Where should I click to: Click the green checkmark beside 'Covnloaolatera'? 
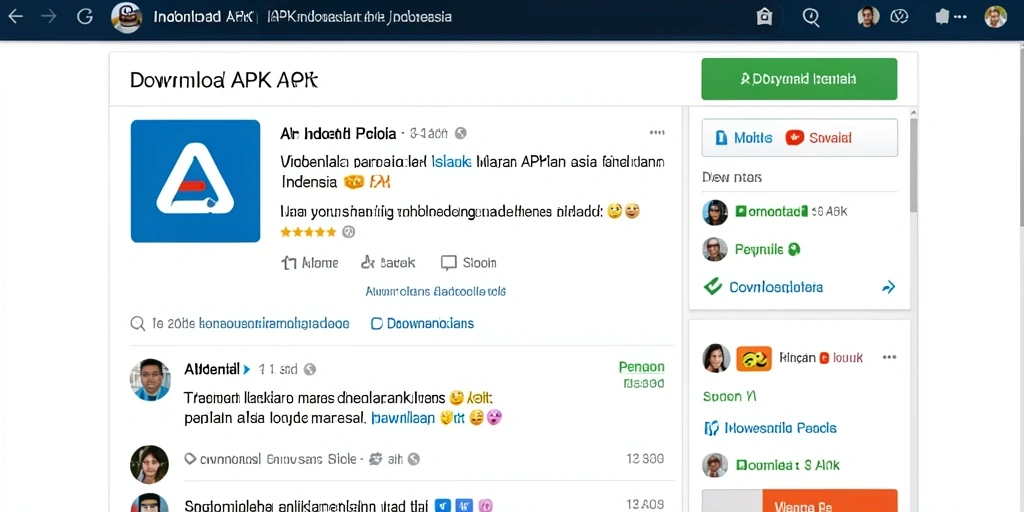(712, 286)
